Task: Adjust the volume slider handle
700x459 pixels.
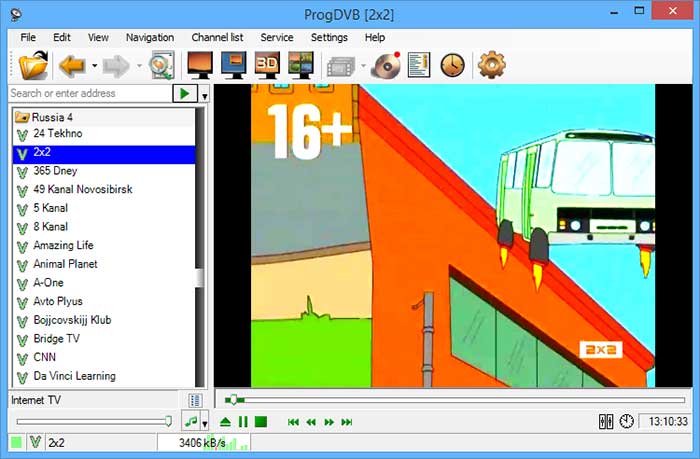Action: [x=168, y=421]
